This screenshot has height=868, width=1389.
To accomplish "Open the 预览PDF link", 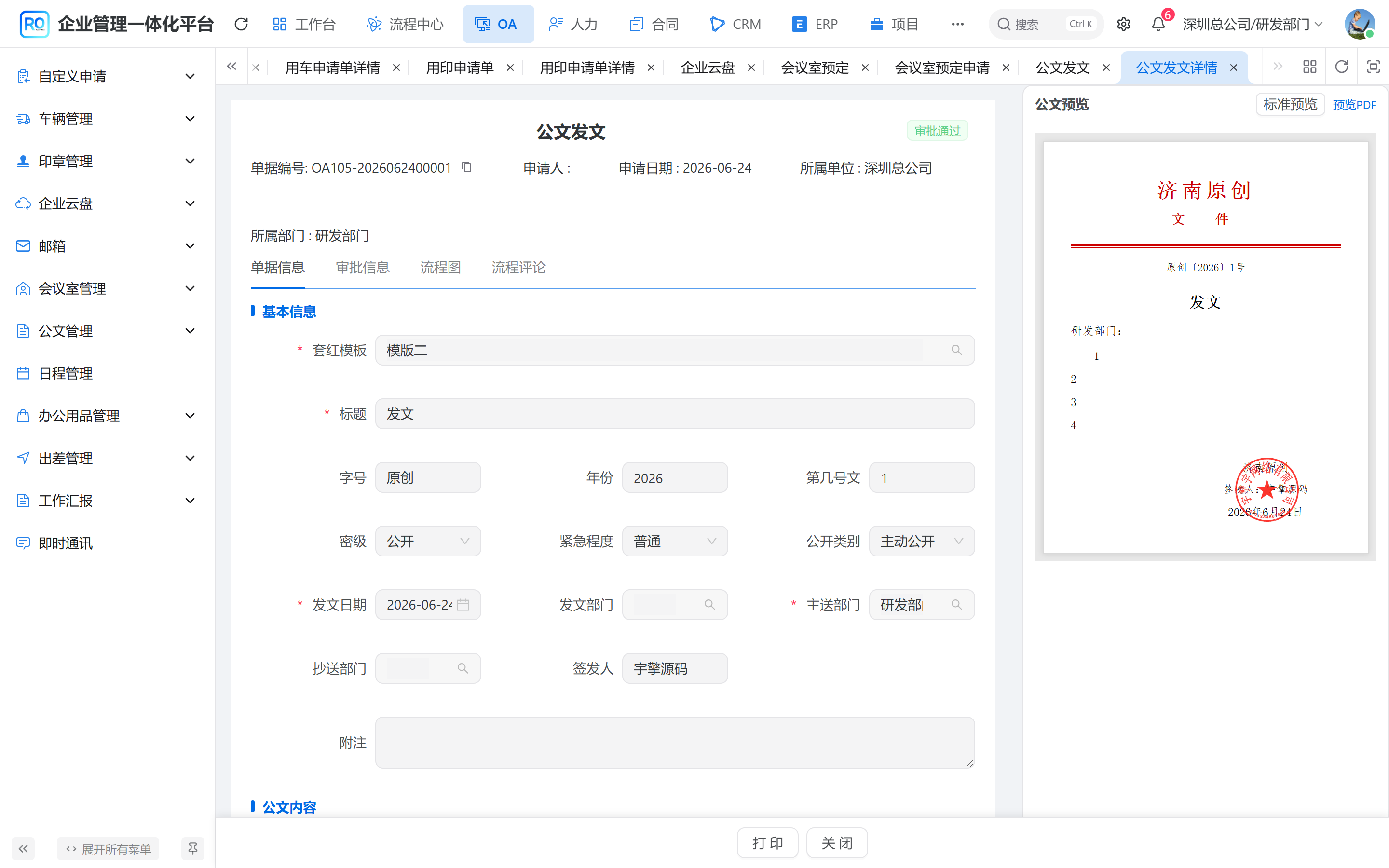I will click(x=1354, y=105).
